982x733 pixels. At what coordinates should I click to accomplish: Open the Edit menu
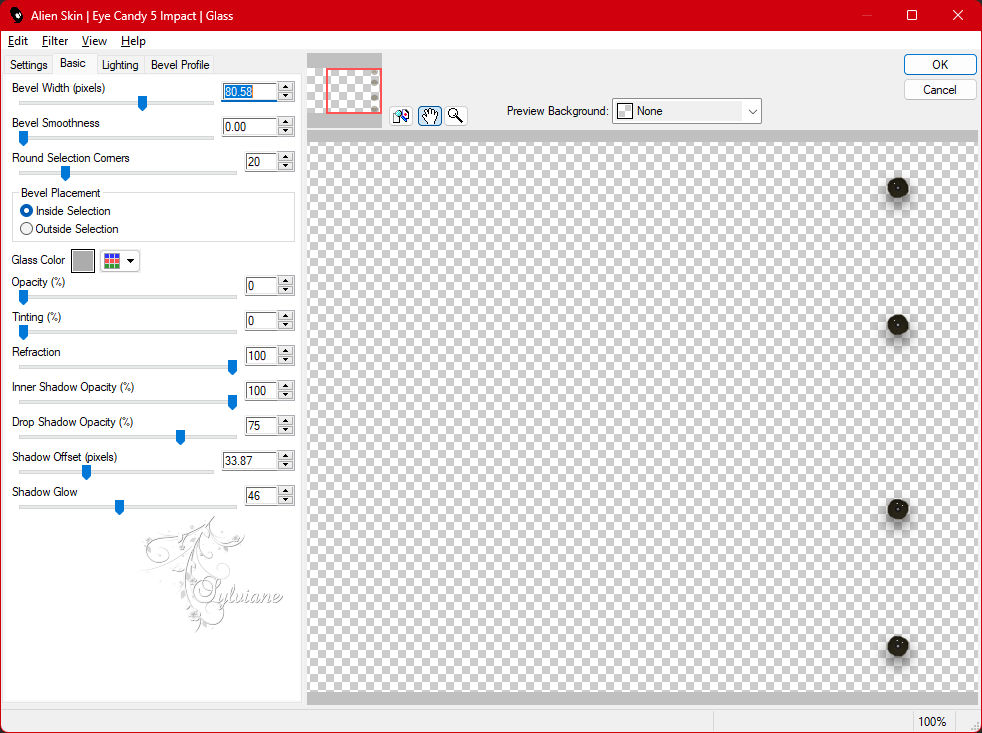[x=18, y=41]
